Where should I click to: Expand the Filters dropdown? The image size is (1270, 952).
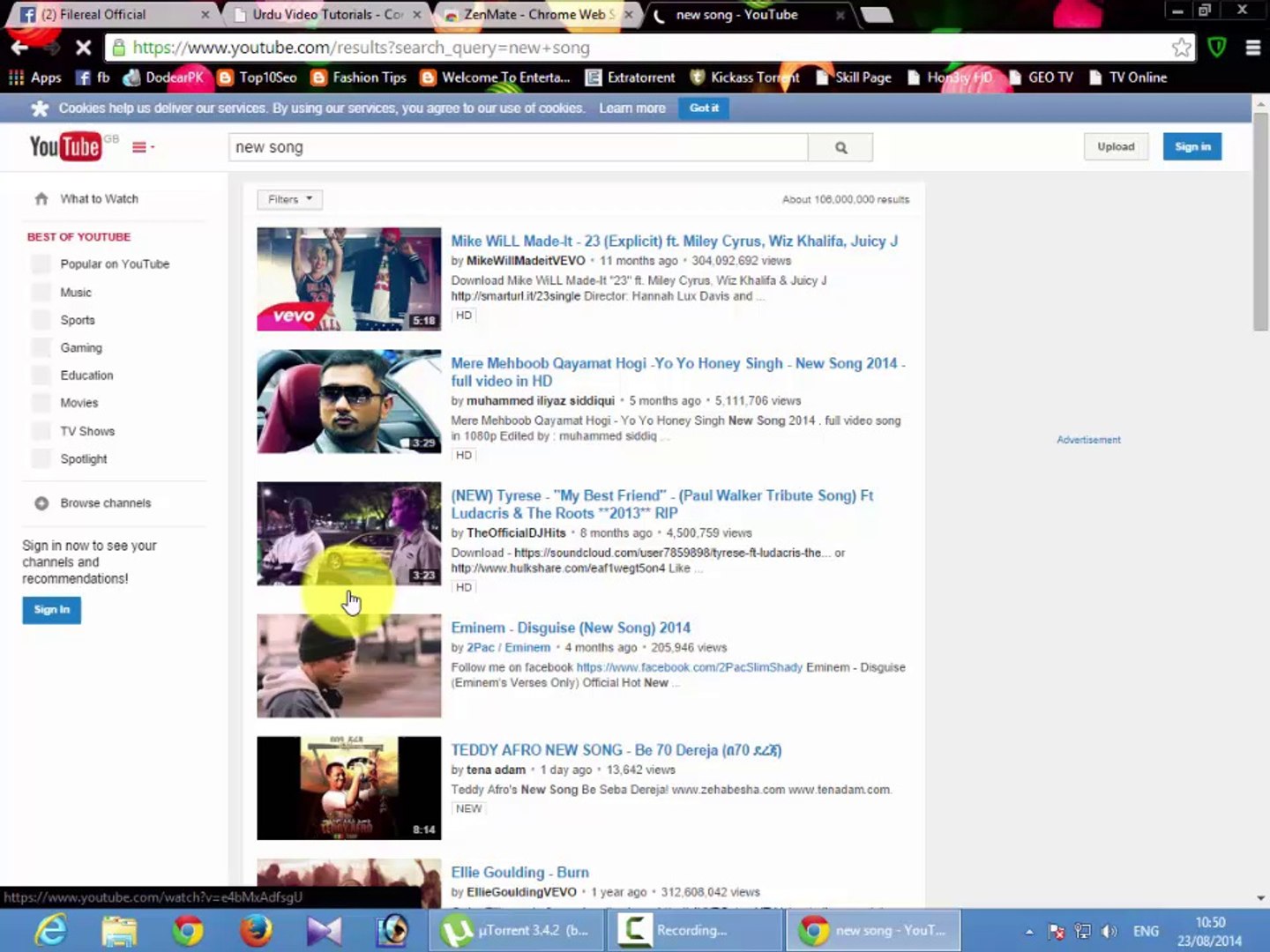pos(290,199)
